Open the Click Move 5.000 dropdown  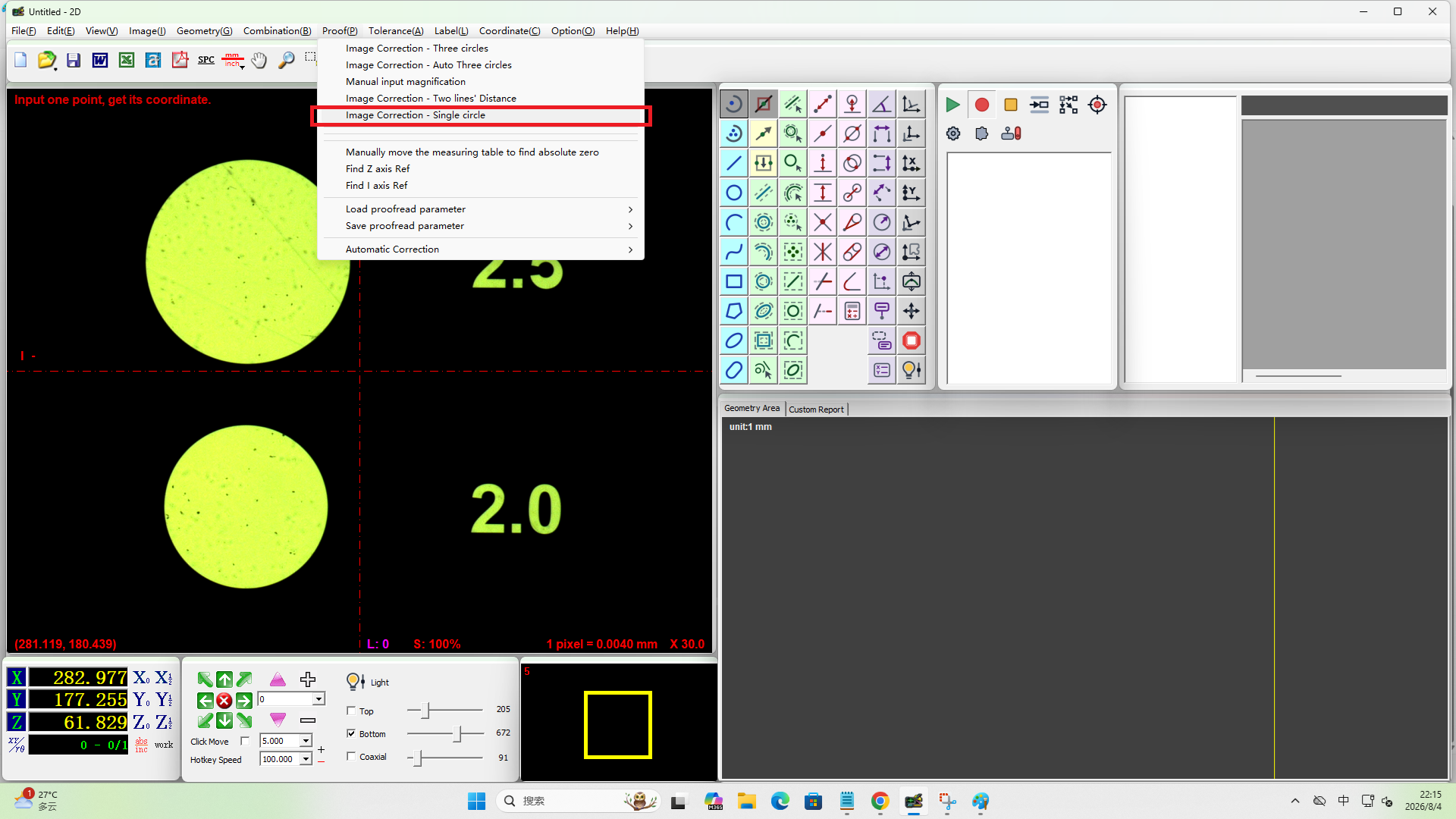click(x=306, y=741)
